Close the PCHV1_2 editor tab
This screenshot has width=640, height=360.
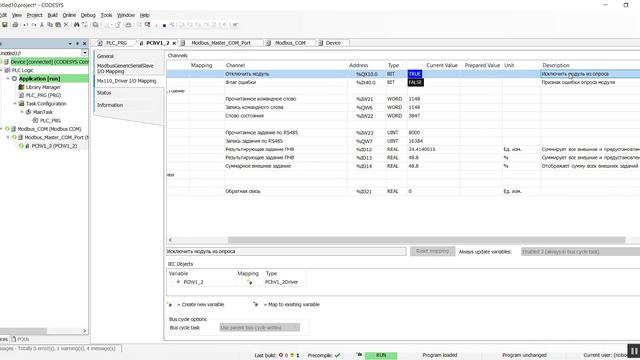point(174,43)
